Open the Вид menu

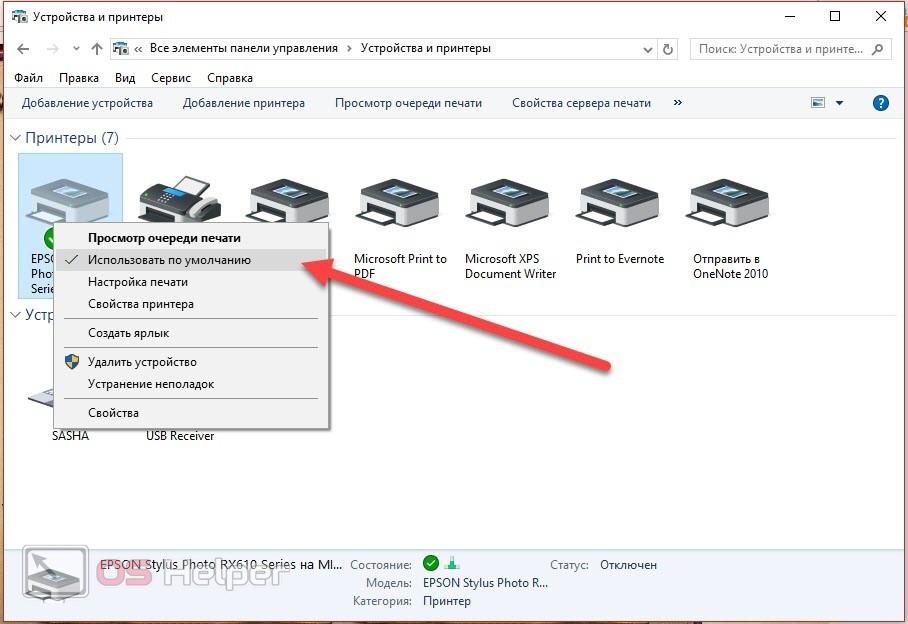click(x=125, y=78)
